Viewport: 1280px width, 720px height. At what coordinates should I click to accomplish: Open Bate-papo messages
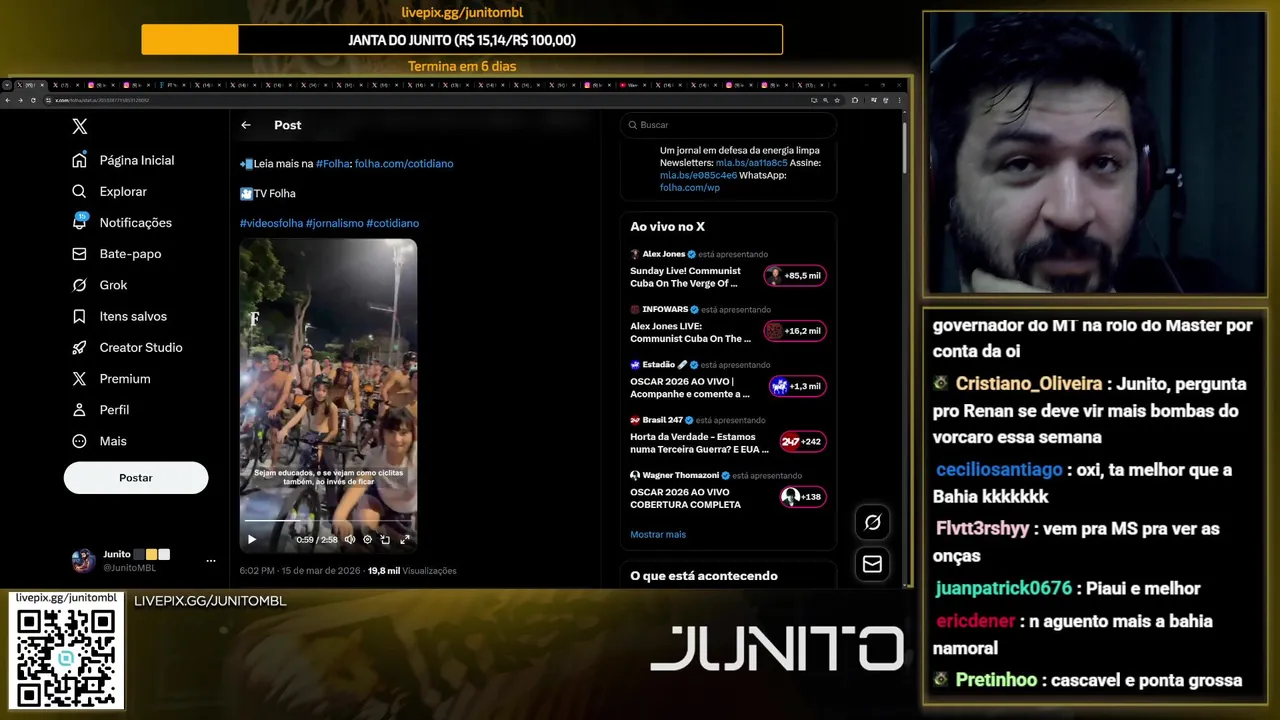point(117,254)
